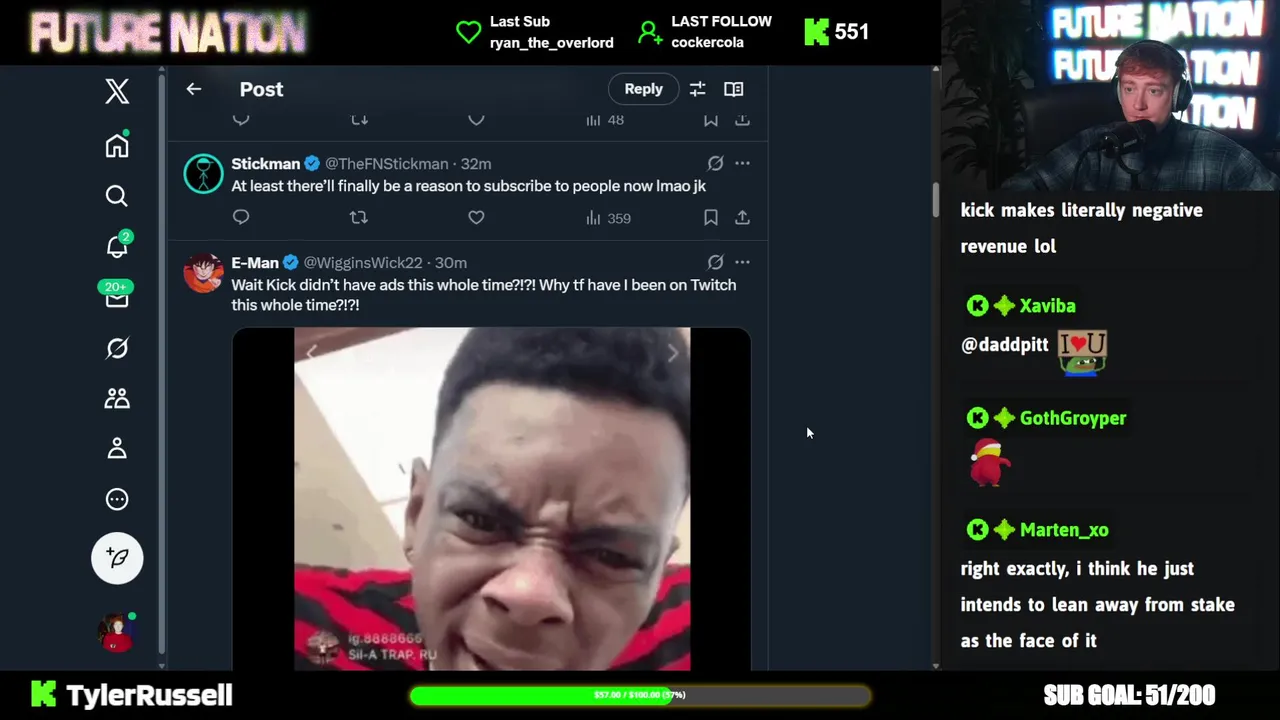Play the E-Man reply video thumbnail
1280x720 pixels.
click(491, 499)
